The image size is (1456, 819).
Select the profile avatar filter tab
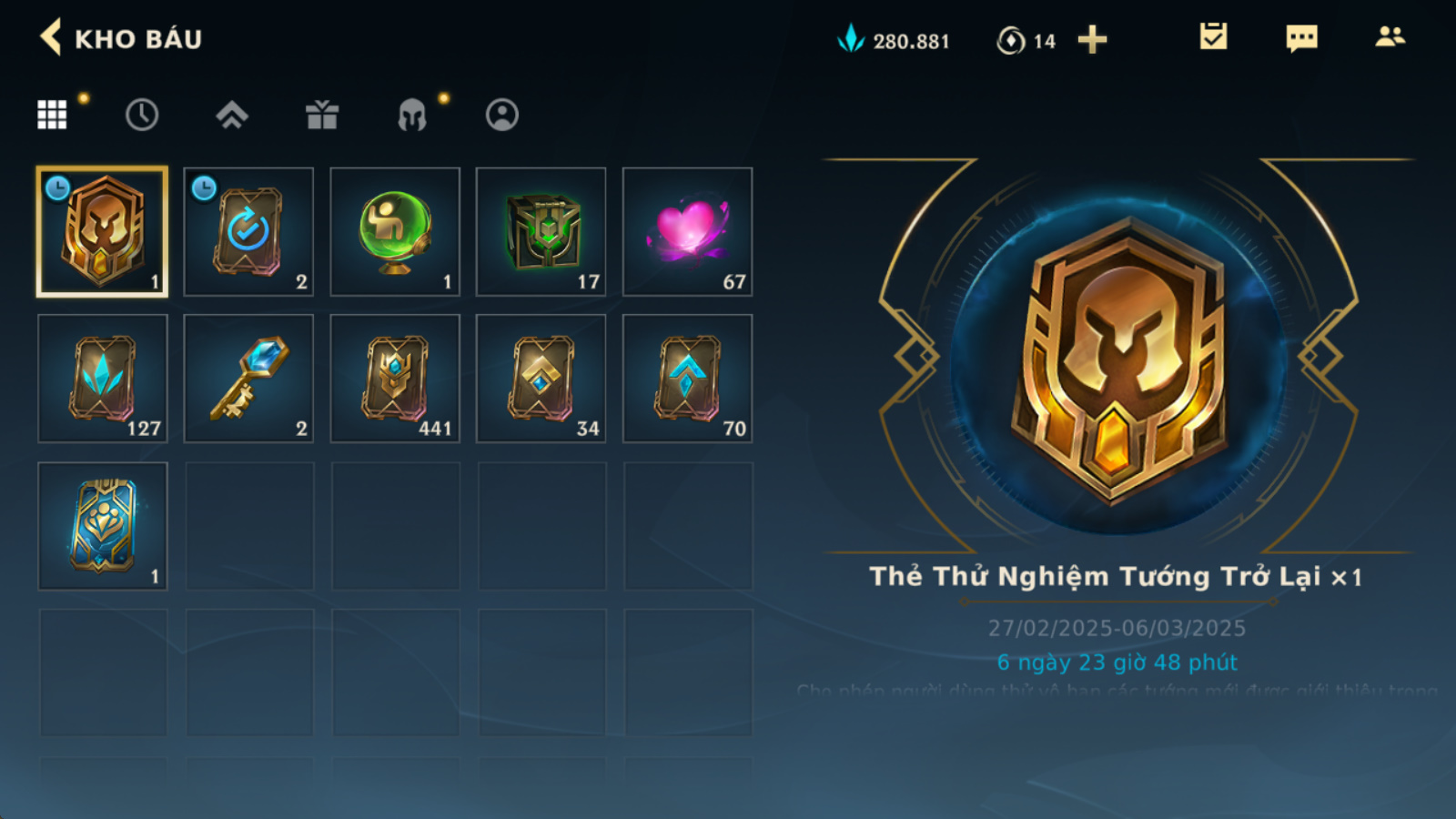tap(502, 115)
